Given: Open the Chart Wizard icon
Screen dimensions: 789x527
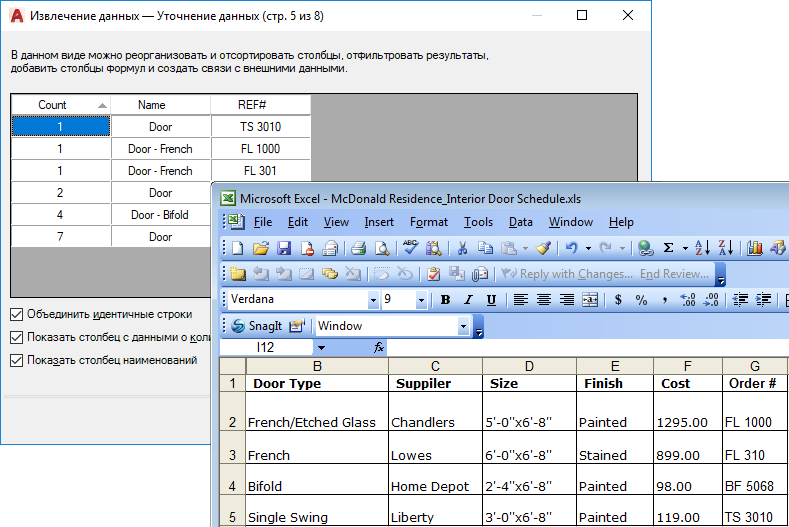Looking at the screenshot, I should pos(754,248).
